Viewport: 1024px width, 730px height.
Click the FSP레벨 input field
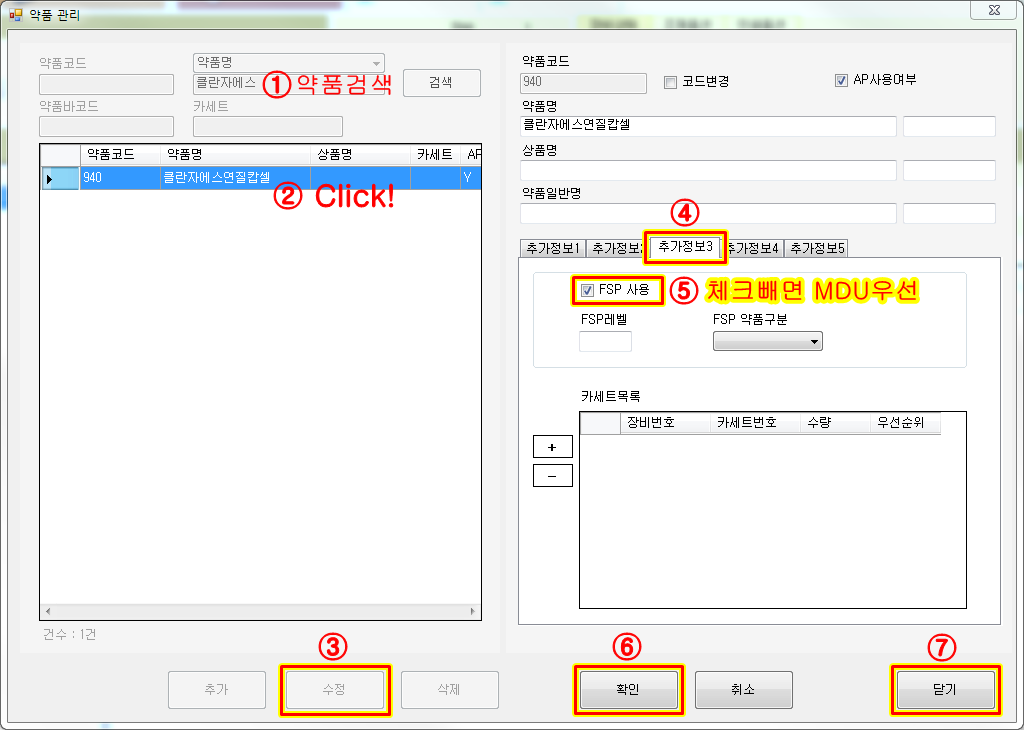(605, 342)
